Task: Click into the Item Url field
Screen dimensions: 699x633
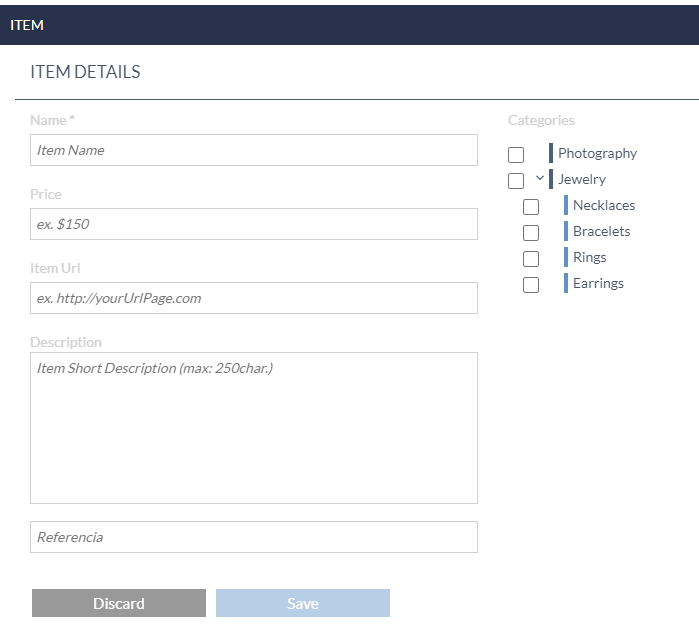Action: click(x=254, y=298)
